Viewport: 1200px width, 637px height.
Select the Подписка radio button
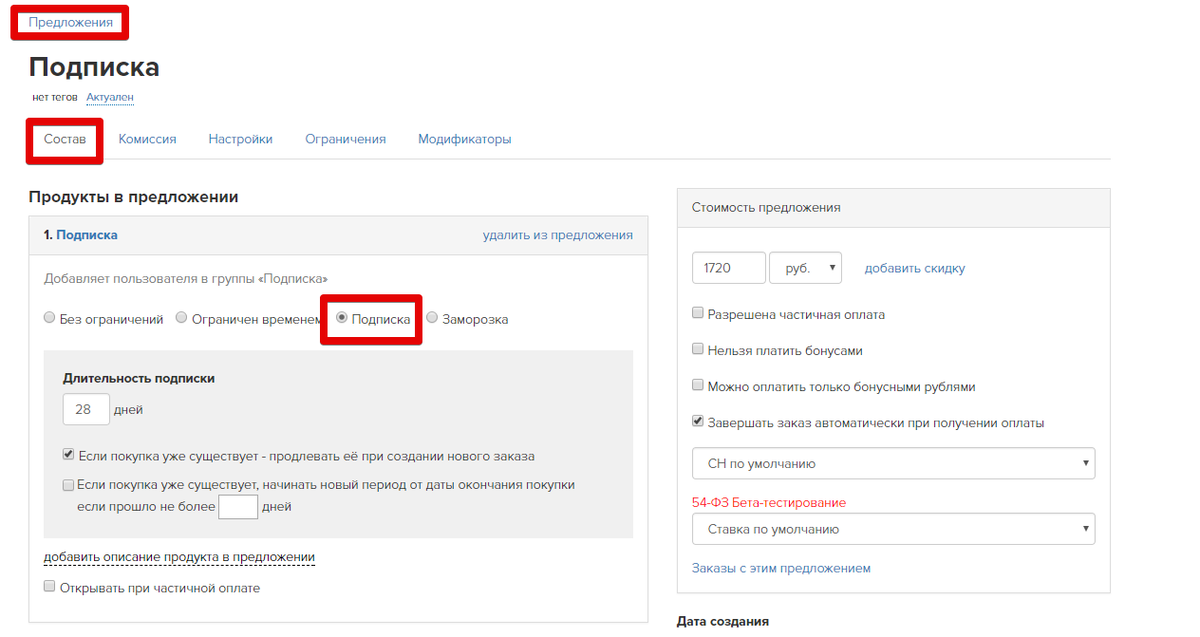pos(342,319)
